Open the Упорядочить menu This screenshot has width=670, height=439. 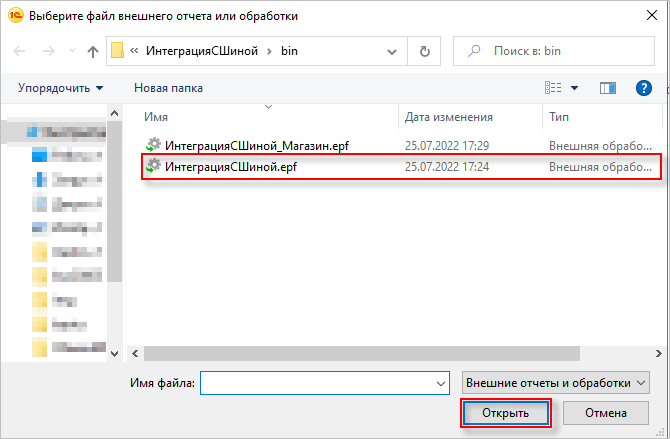click(59, 88)
